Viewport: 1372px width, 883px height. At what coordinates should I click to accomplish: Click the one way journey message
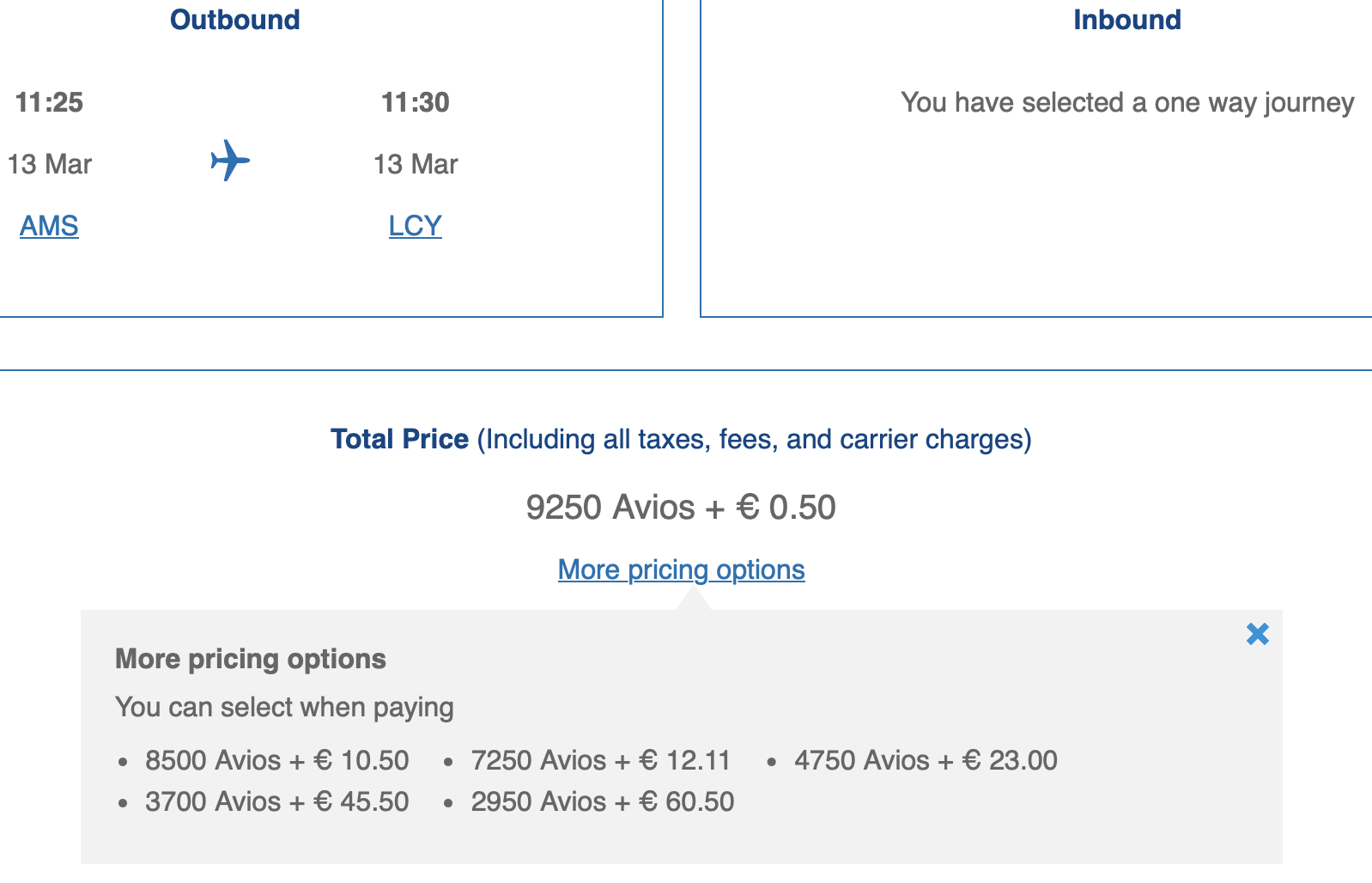click(1126, 102)
